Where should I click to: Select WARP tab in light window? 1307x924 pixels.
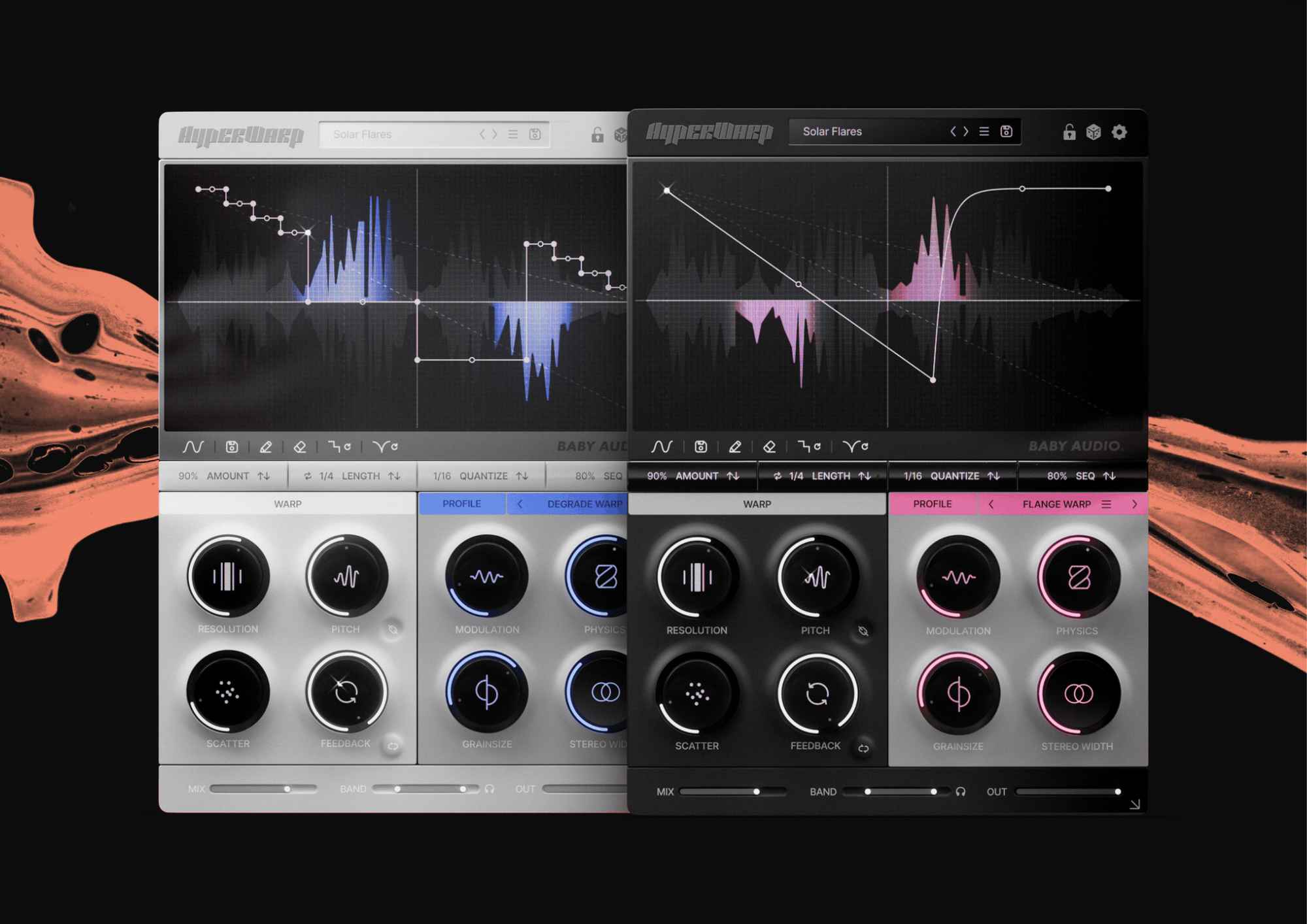point(288,504)
